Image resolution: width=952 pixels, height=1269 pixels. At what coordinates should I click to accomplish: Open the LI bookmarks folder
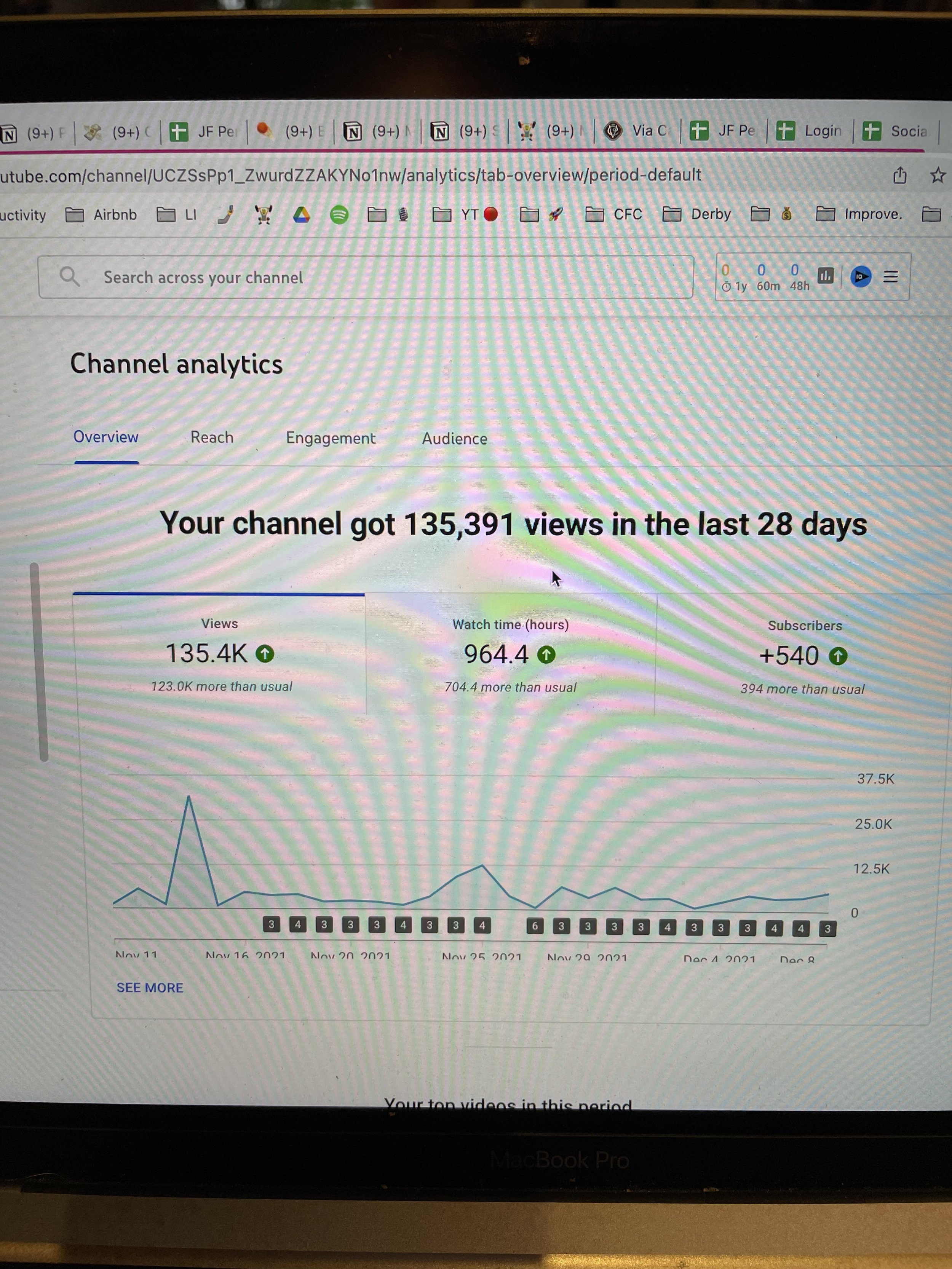click(177, 215)
